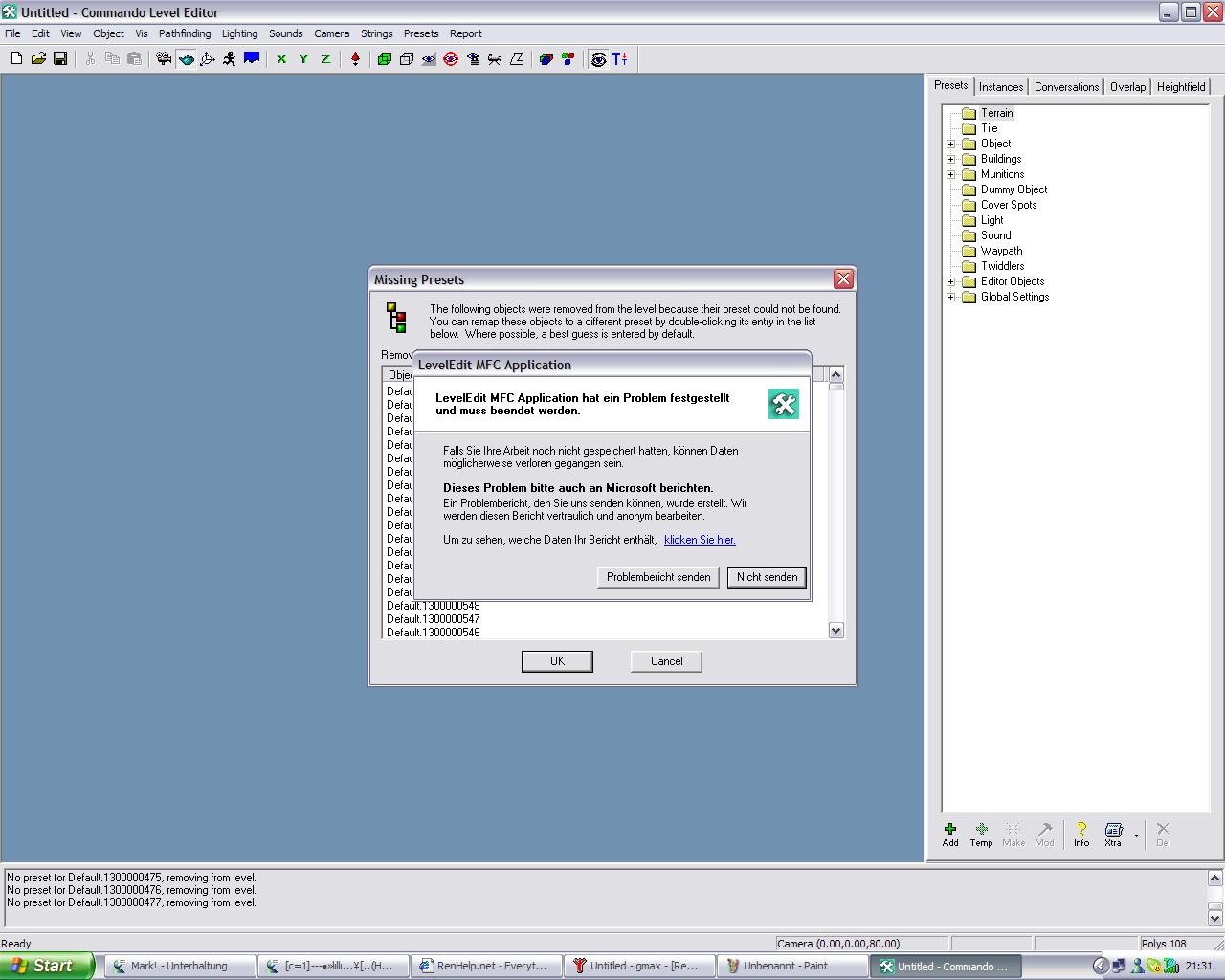
Task: Click the green cube toolbar icon
Action: (x=385, y=59)
